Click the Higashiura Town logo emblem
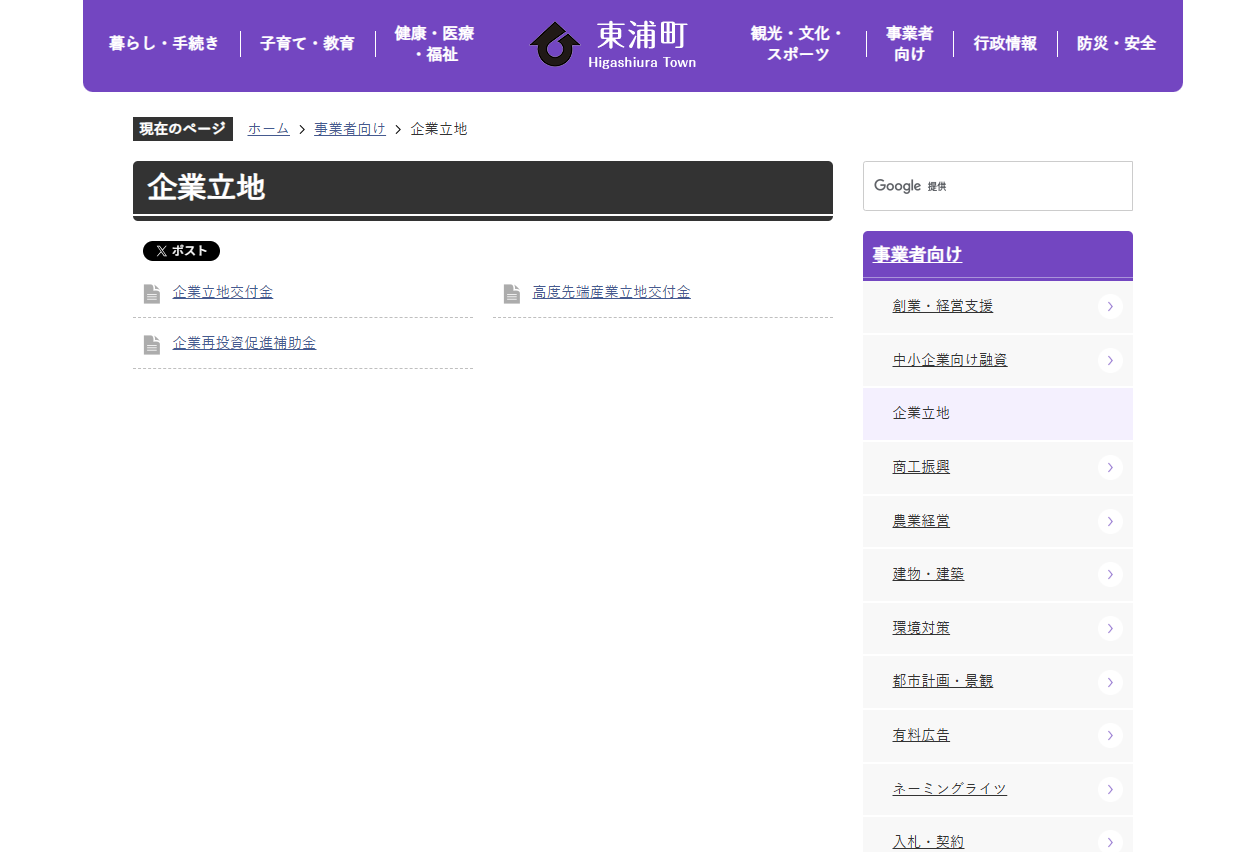The height and width of the screenshot is (852, 1260). 555,44
